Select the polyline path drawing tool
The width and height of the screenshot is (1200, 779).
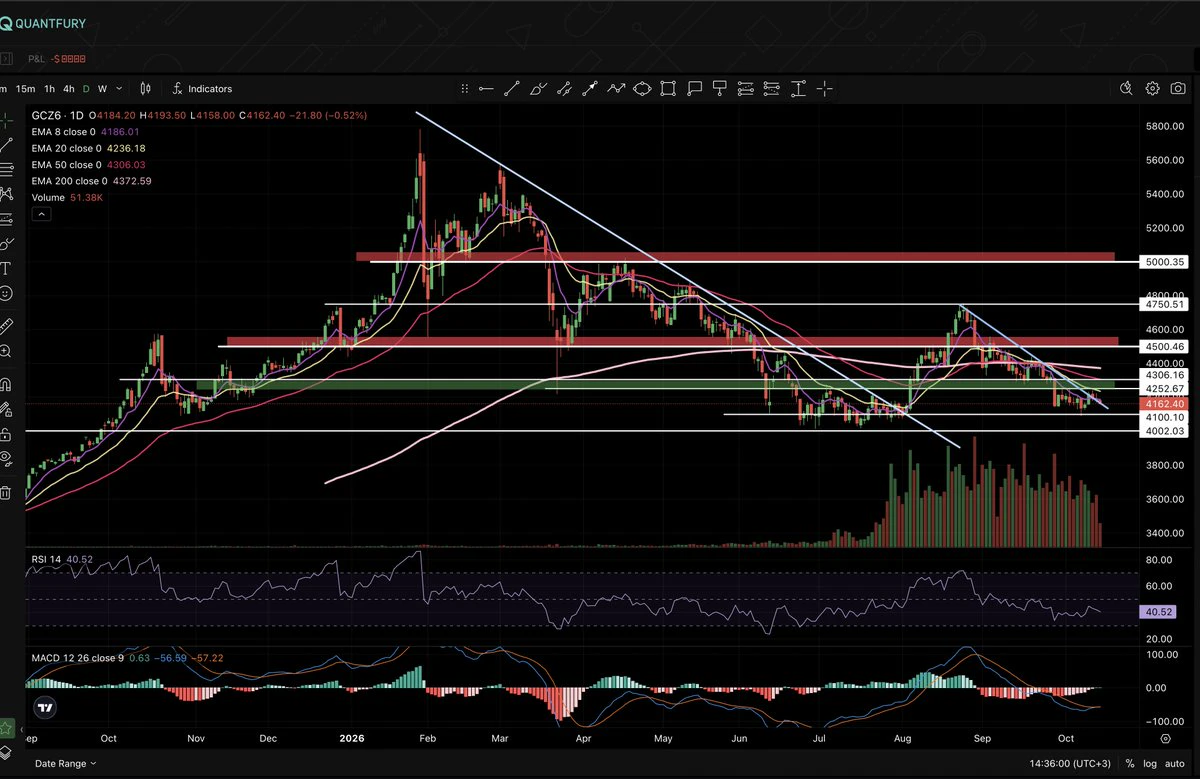pyautogui.click(x=617, y=89)
